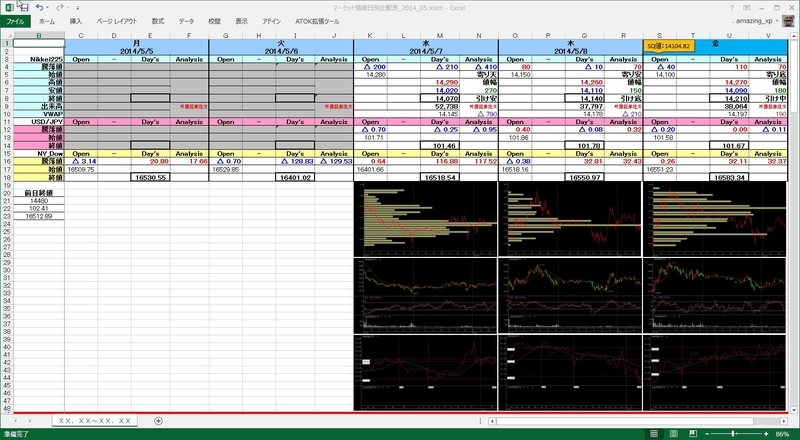Switch to the ホーム ribbon tab
The image size is (800, 440).
coord(47,21)
